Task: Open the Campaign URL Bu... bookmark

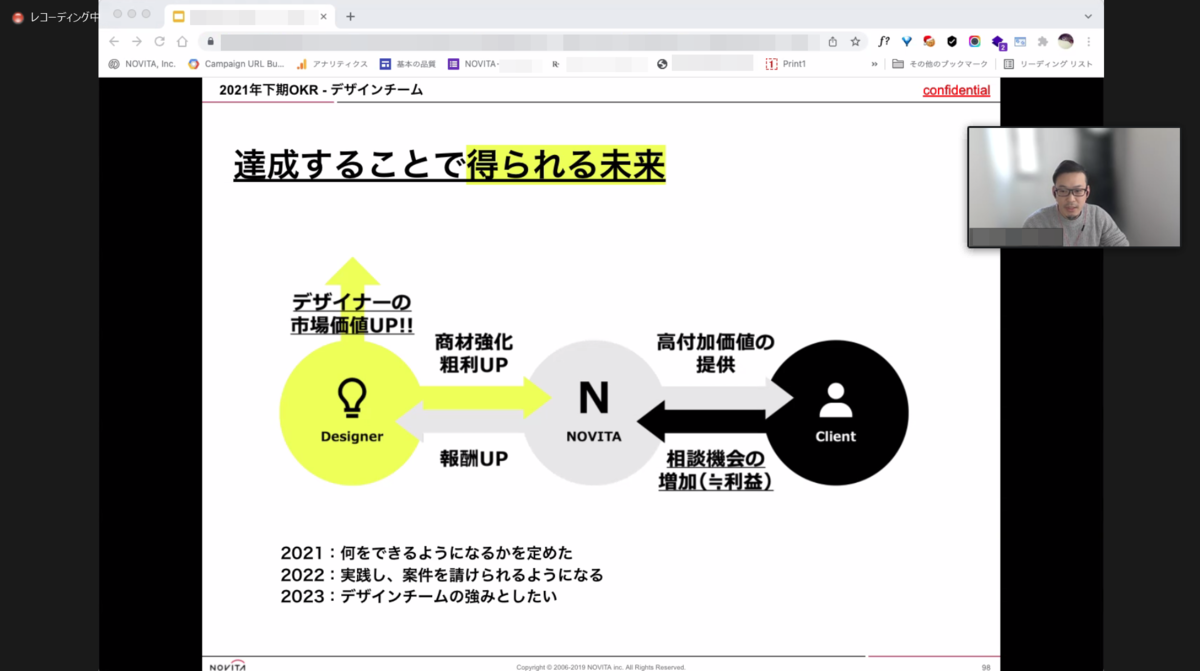Action: pos(236,64)
